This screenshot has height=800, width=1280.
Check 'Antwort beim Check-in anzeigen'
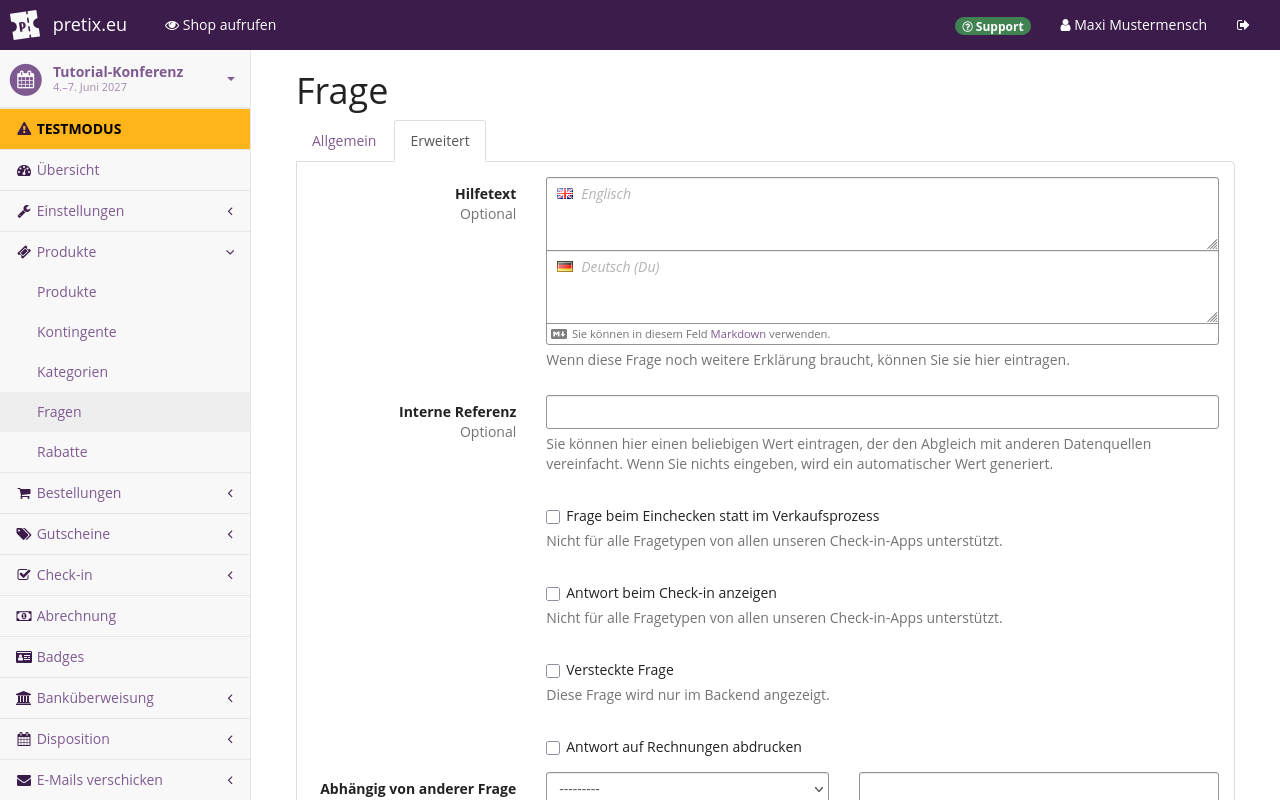tap(553, 594)
